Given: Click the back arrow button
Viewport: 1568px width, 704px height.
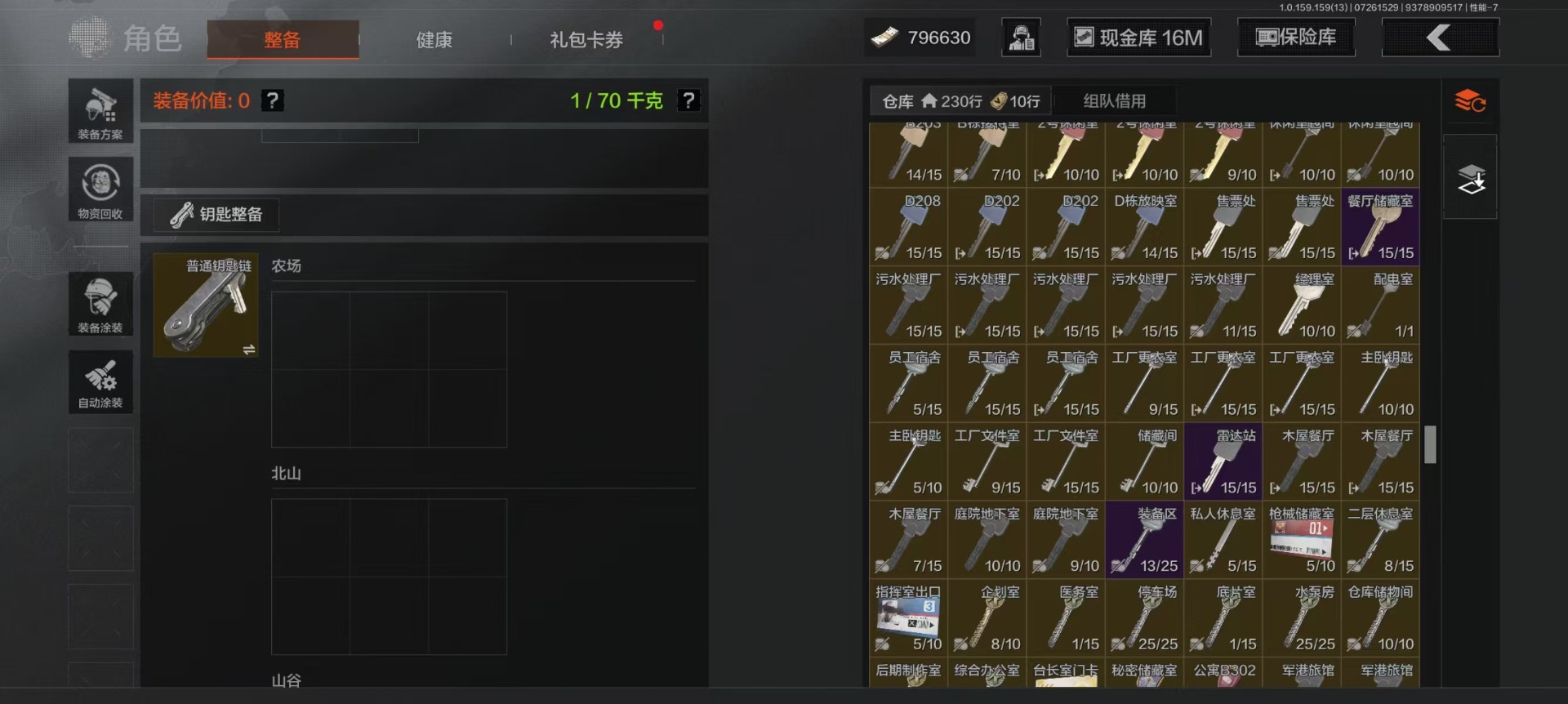Looking at the screenshot, I should click(x=1440, y=38).
